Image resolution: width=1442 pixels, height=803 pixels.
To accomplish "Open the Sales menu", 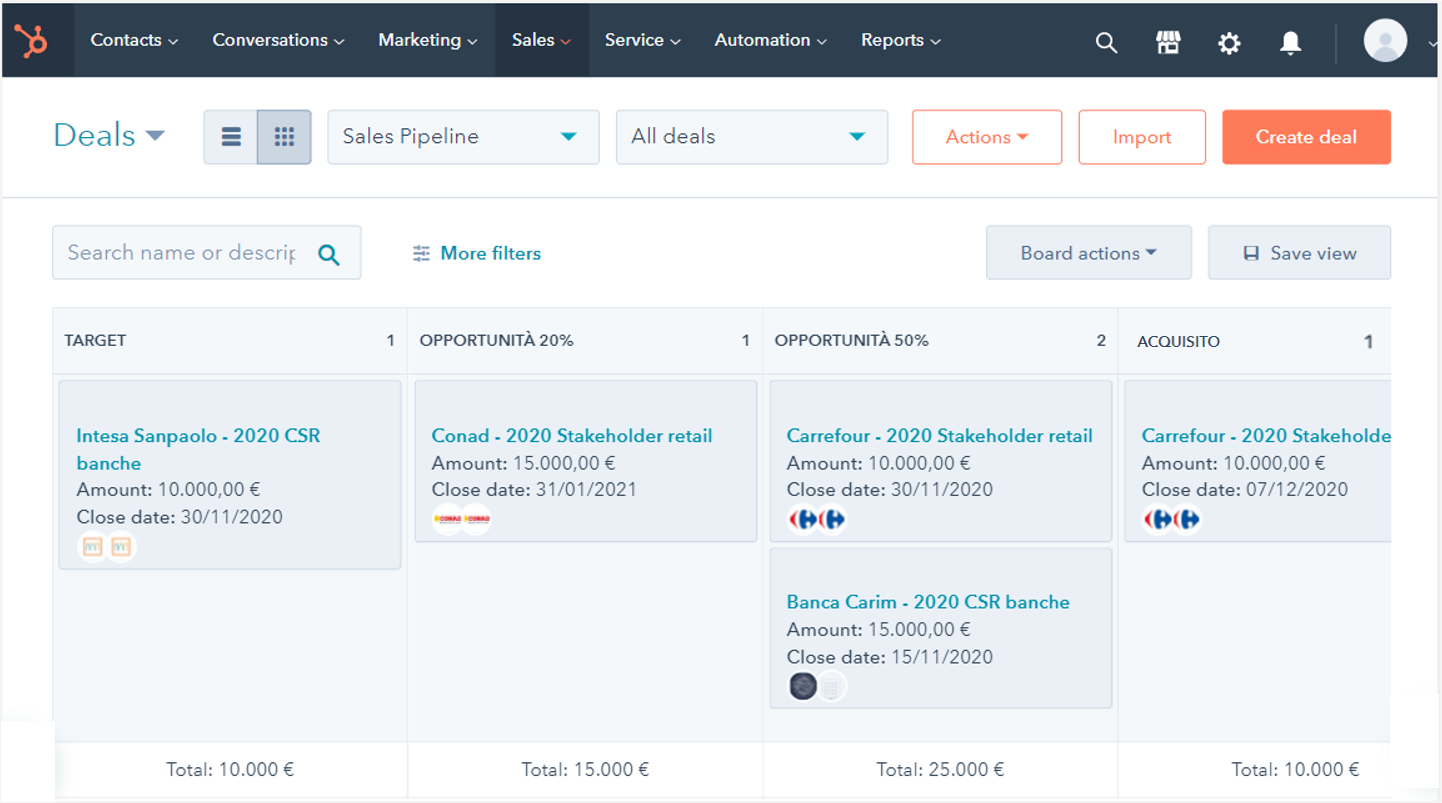I will point(541,40).
